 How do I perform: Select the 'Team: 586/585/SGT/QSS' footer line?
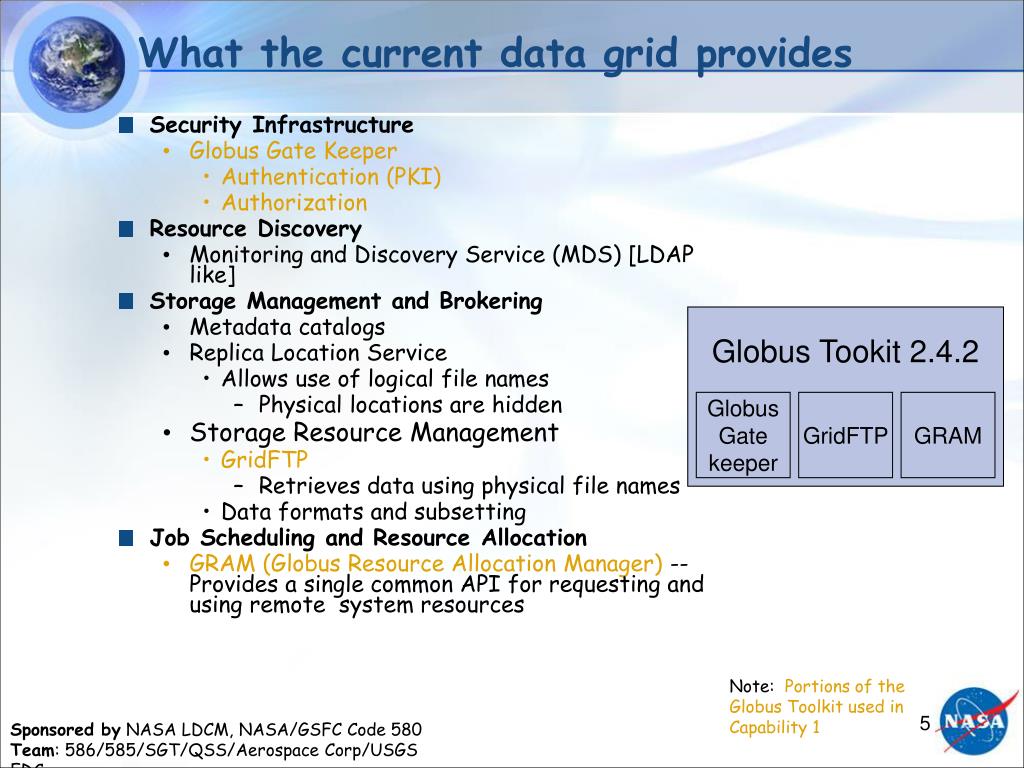click(214, 750)
